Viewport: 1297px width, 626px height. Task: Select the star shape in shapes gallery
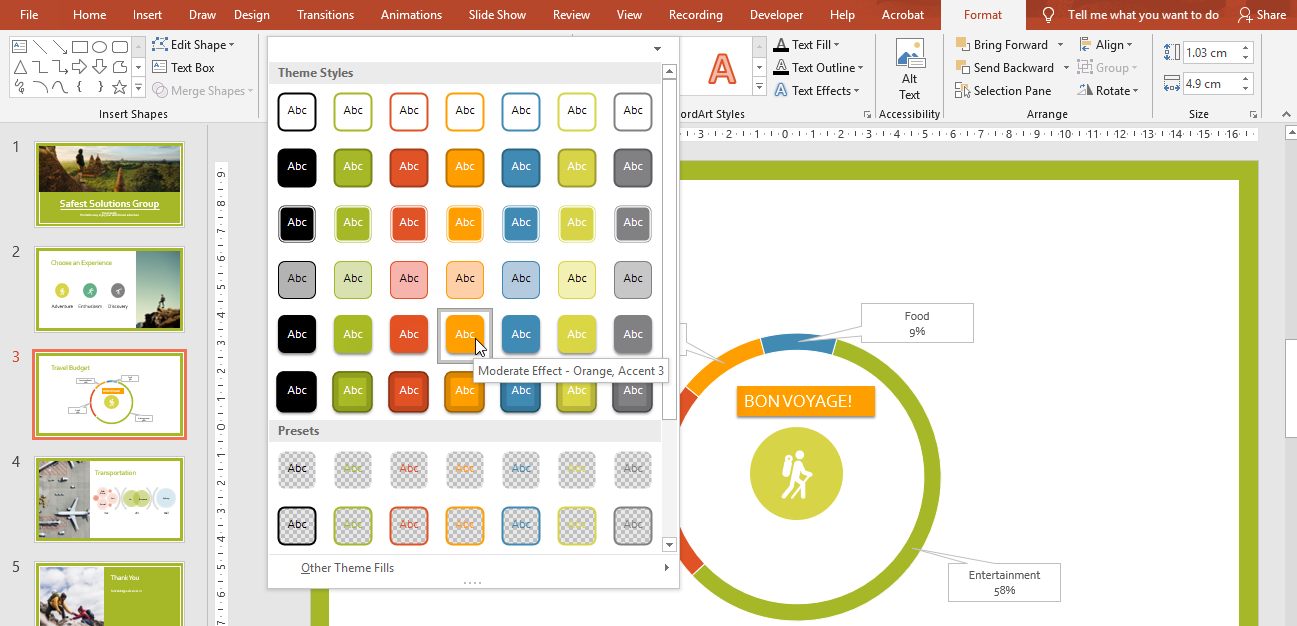[119, 87]
